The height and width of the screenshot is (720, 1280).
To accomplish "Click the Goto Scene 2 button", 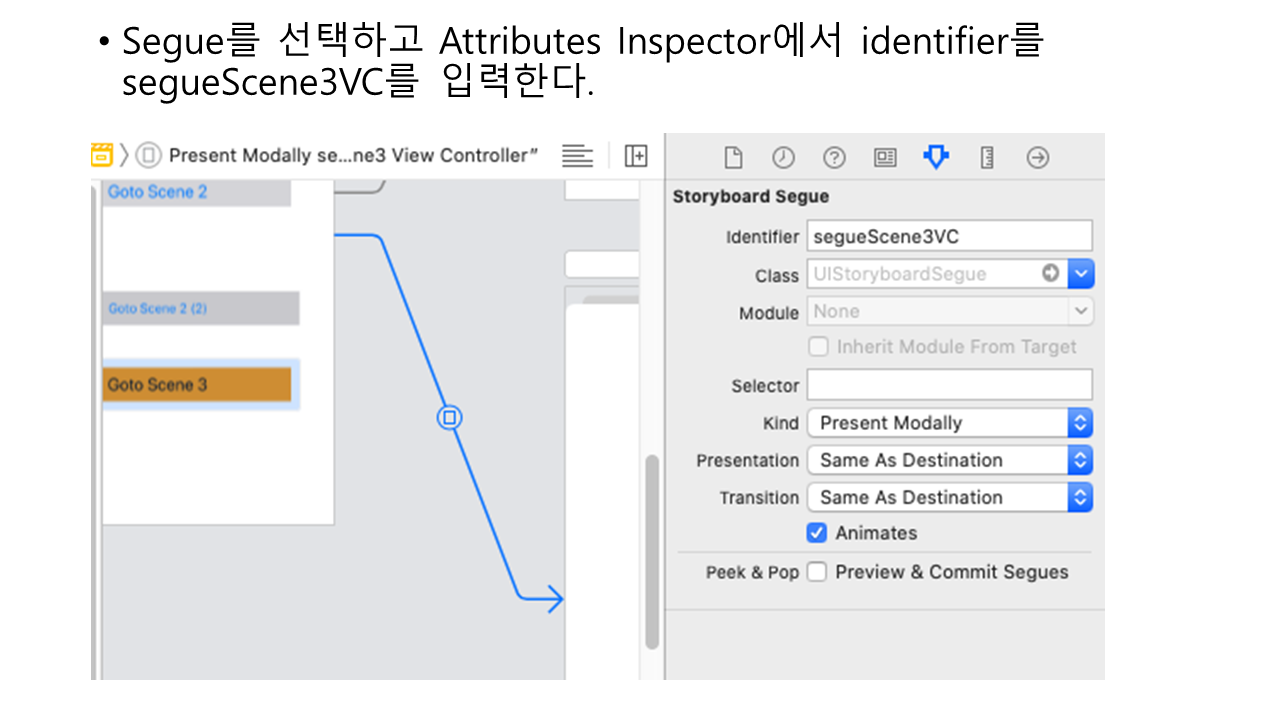I will tap(196, 192).
